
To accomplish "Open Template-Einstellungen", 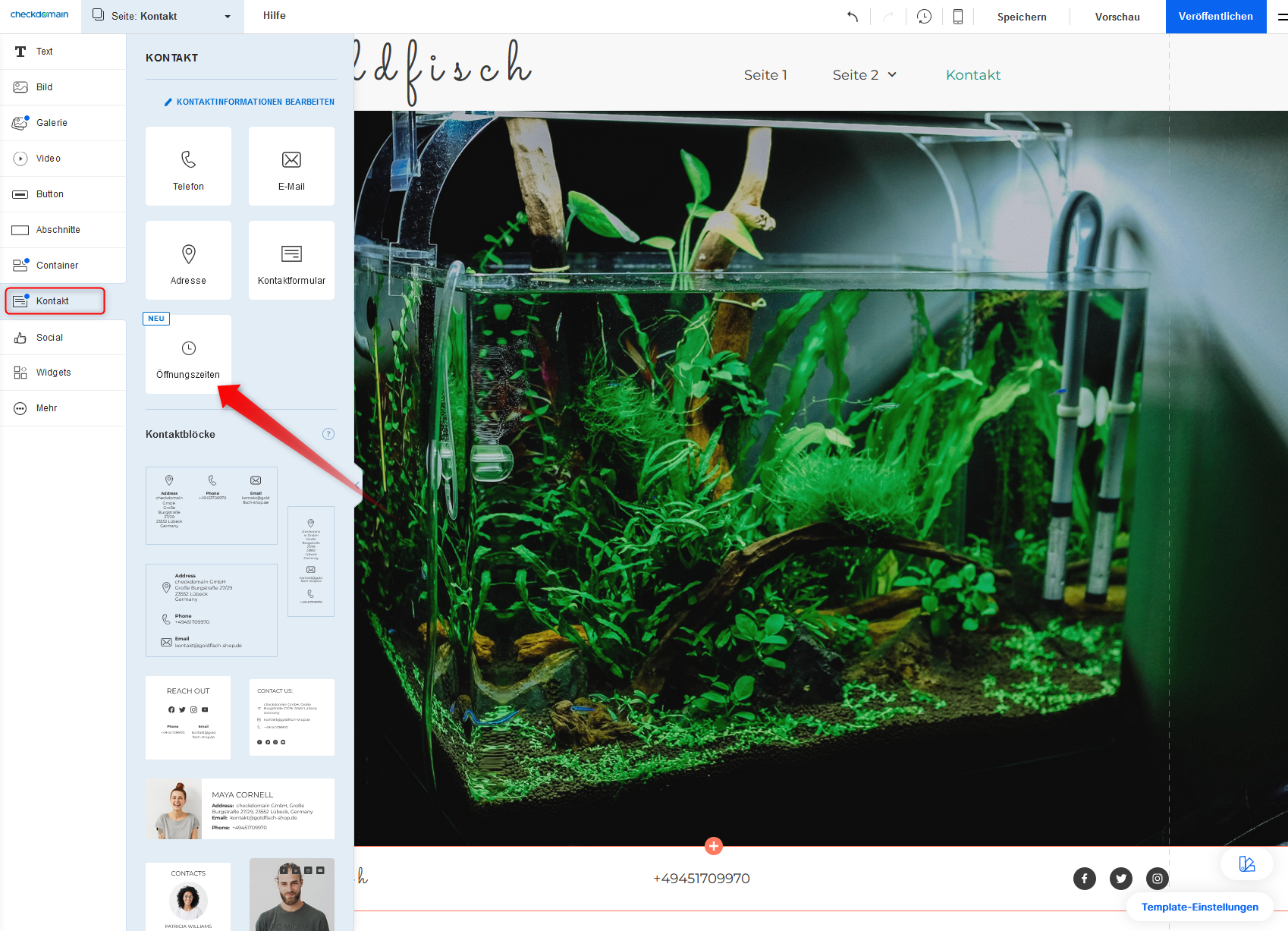I will pos(1199,907).
